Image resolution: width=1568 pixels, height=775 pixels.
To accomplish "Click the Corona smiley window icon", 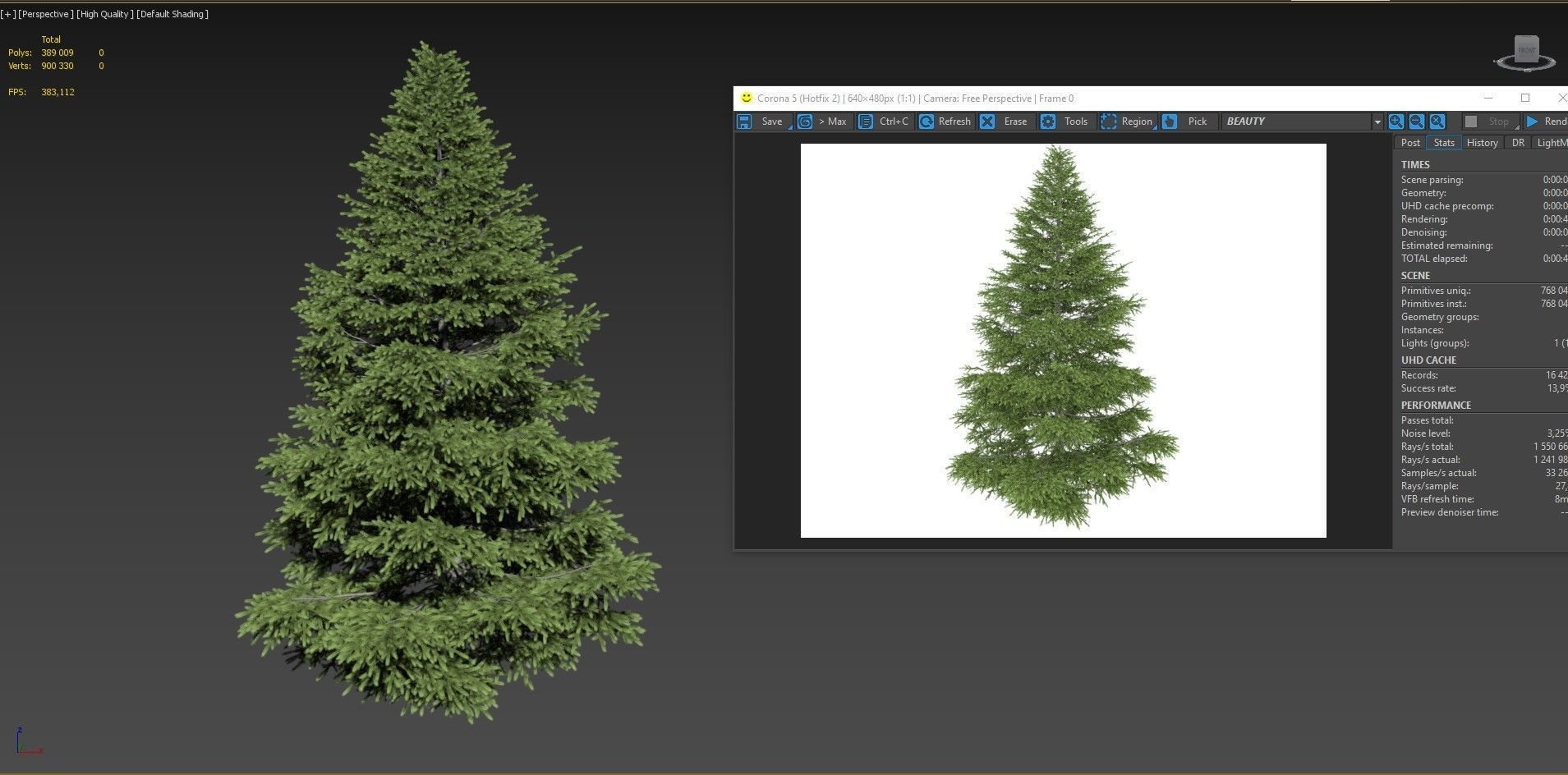I will (x=746, y=98).
